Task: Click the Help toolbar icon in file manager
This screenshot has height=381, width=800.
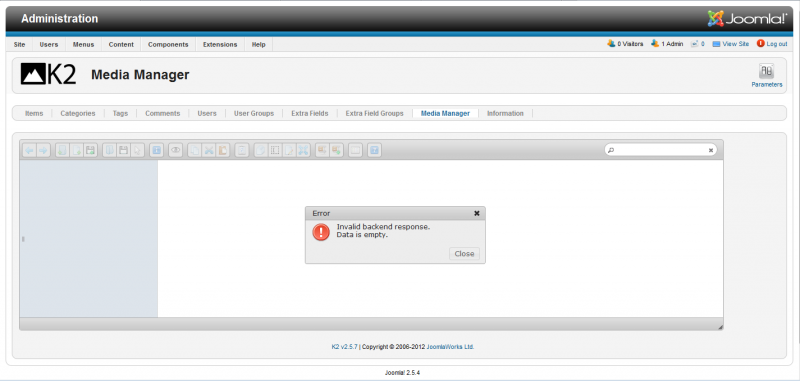Action: [x=374, y=150]
